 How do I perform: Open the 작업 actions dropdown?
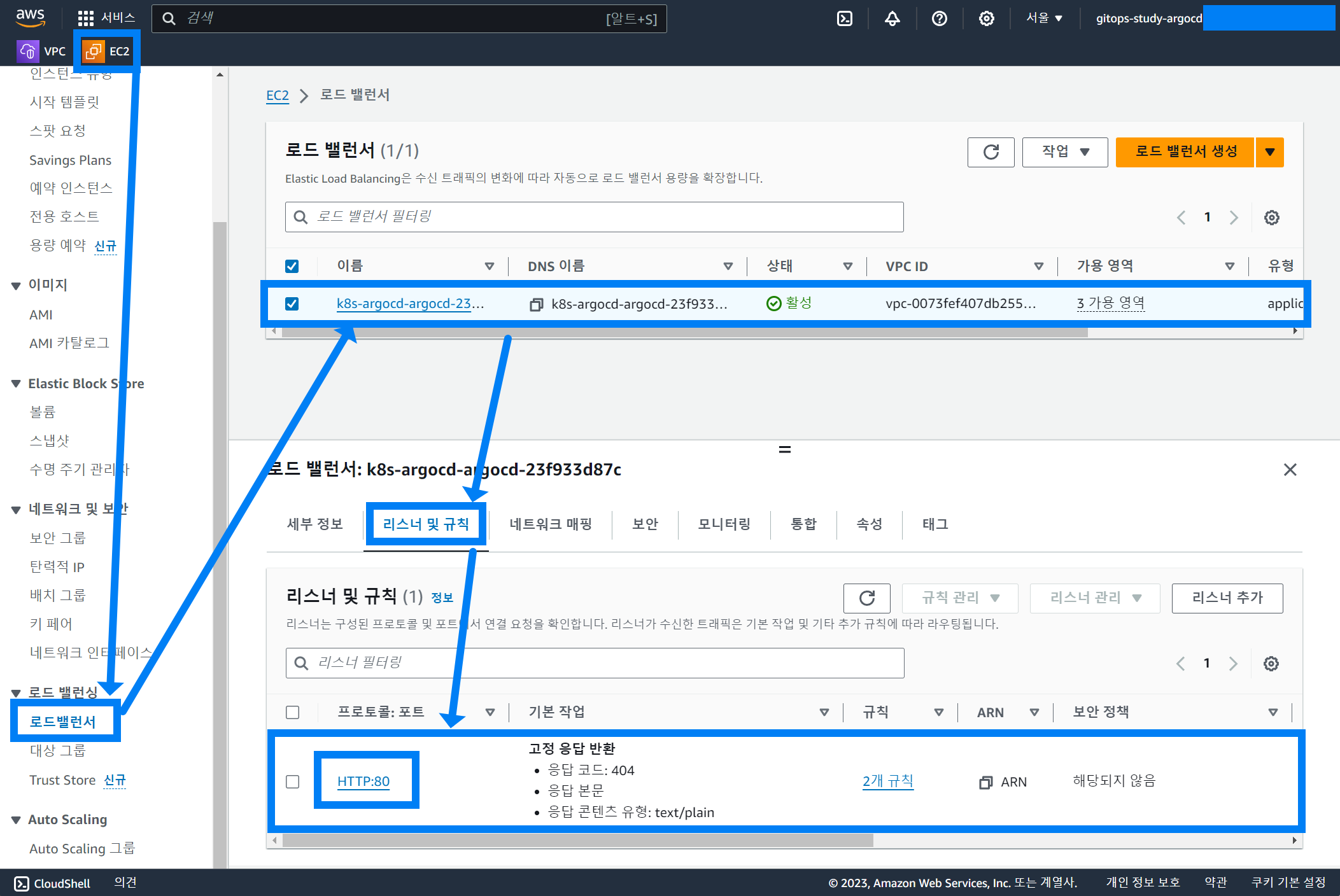pos(1064,152)
